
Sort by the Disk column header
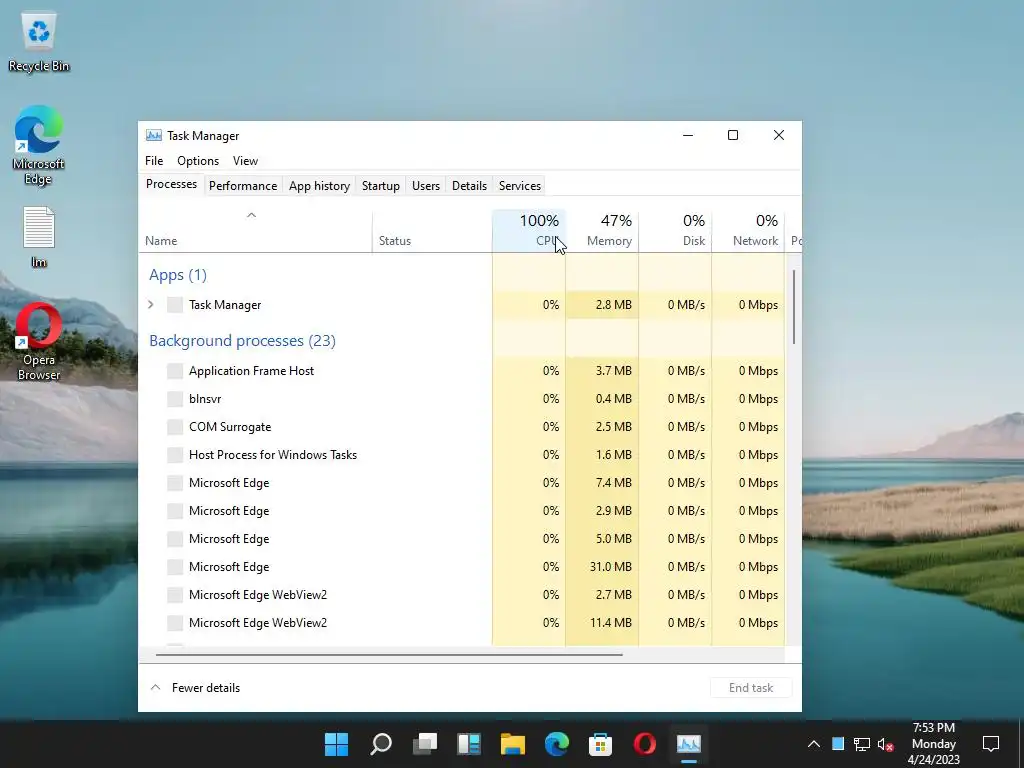click(x=675, y=231)
